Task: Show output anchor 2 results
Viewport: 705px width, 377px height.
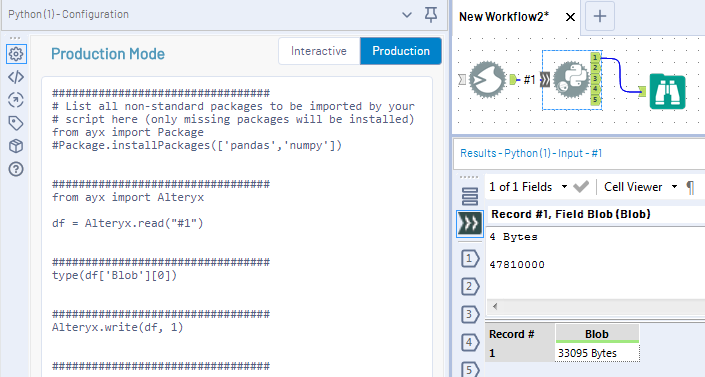Action: 470,287
